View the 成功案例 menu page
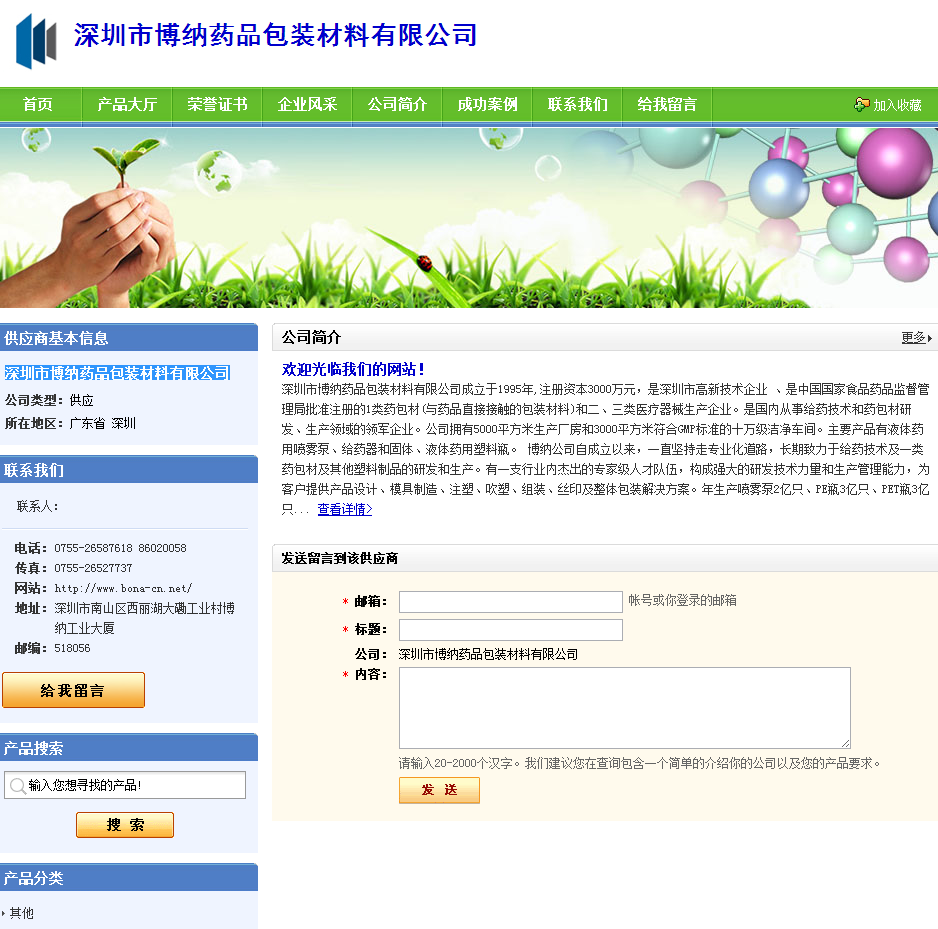The width and height of the screenshot is (938, 929). click(x=487, y=105)
